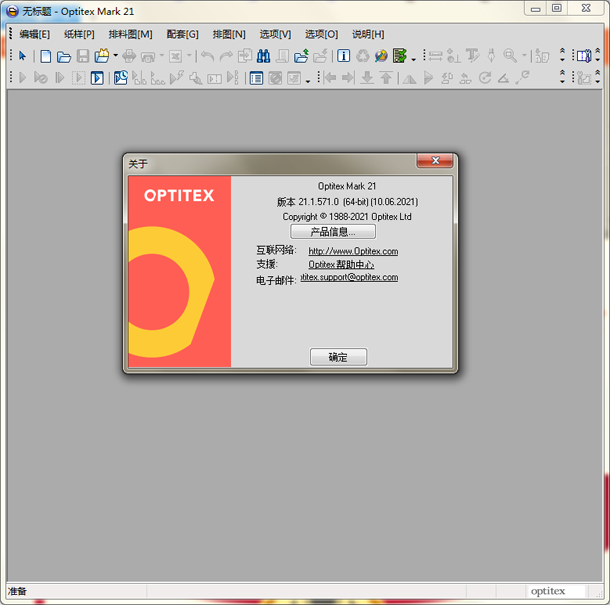This screenshot has height=605, width=610.
Task: Click the grayed-out save diskette icon
Action: 83,56
